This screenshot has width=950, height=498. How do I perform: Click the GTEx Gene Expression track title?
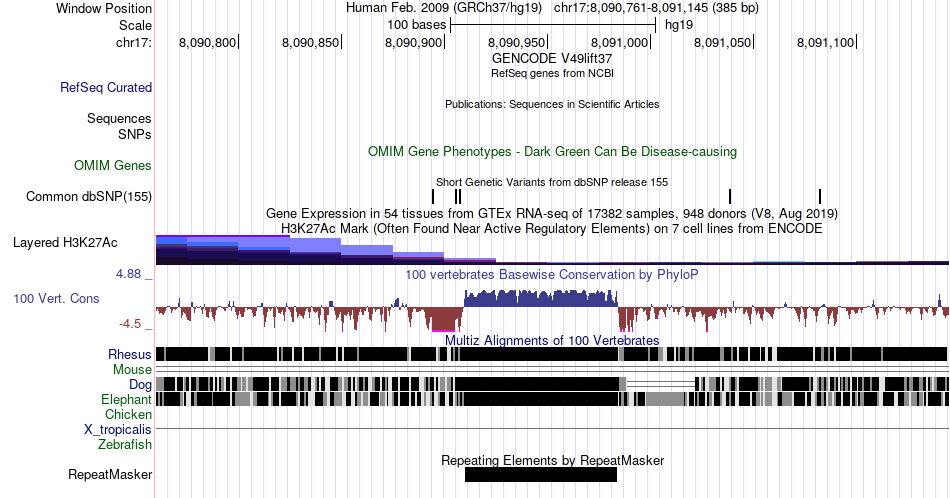click(552, 213)
